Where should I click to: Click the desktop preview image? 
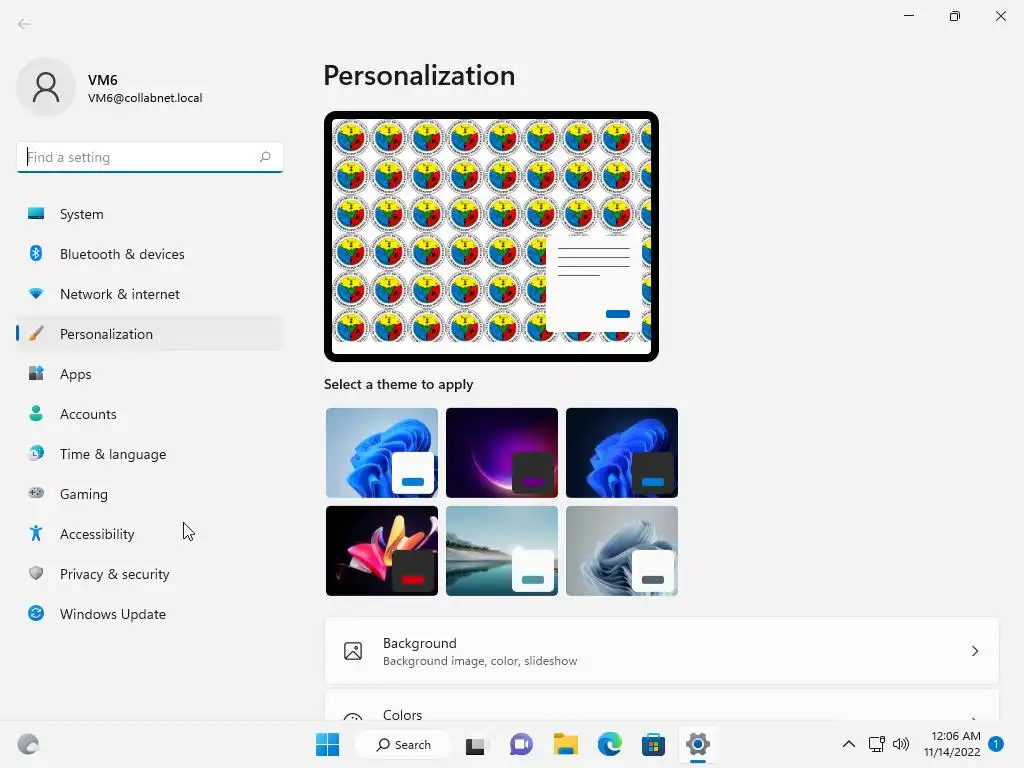pos(491,236)
